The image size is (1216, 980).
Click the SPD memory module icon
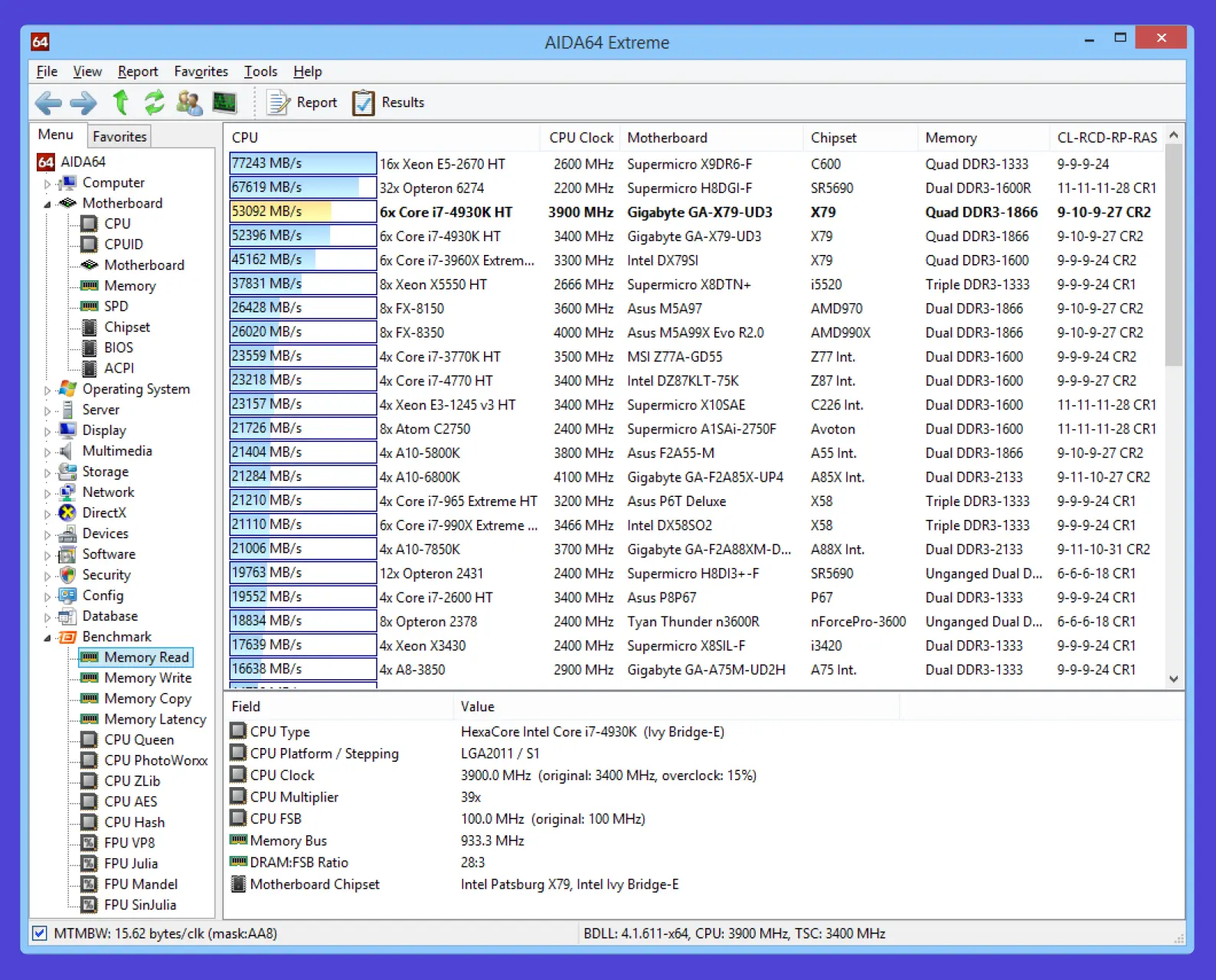tap(90, 306)
